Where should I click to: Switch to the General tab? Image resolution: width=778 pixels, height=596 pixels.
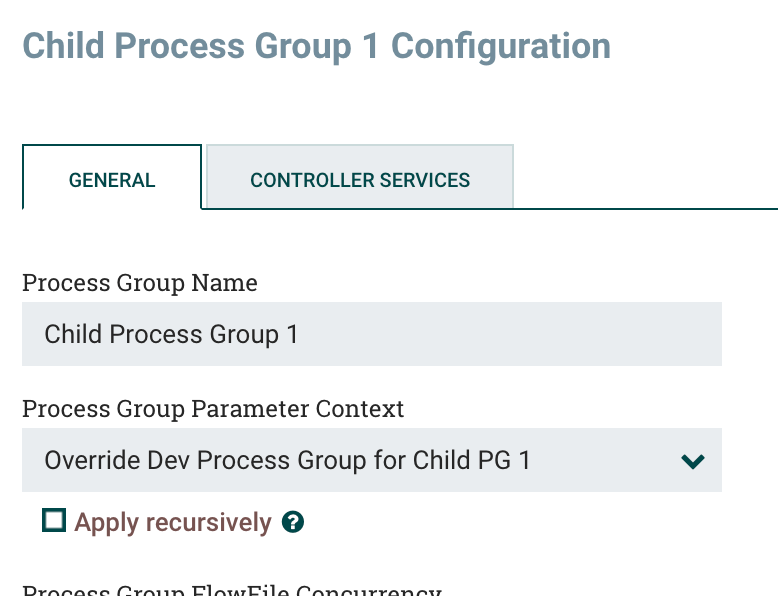tap(112, 180)
